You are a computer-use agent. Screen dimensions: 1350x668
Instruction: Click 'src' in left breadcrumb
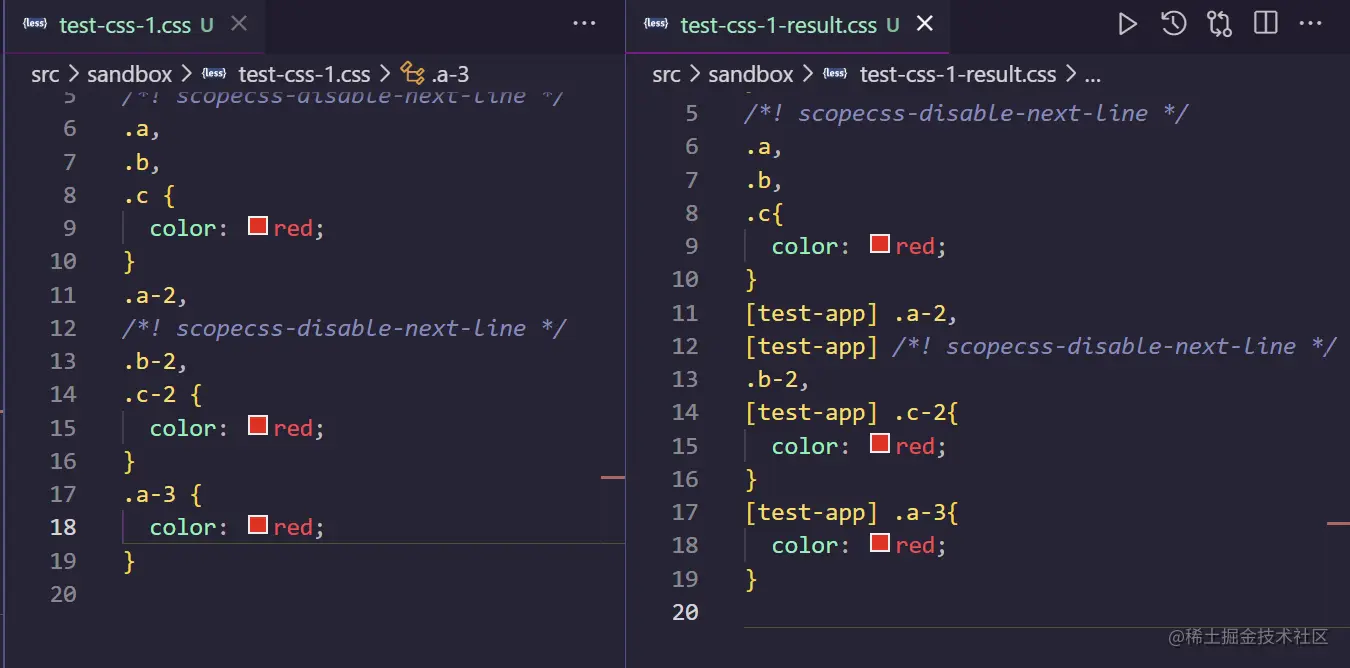click(x=45, y=74)
